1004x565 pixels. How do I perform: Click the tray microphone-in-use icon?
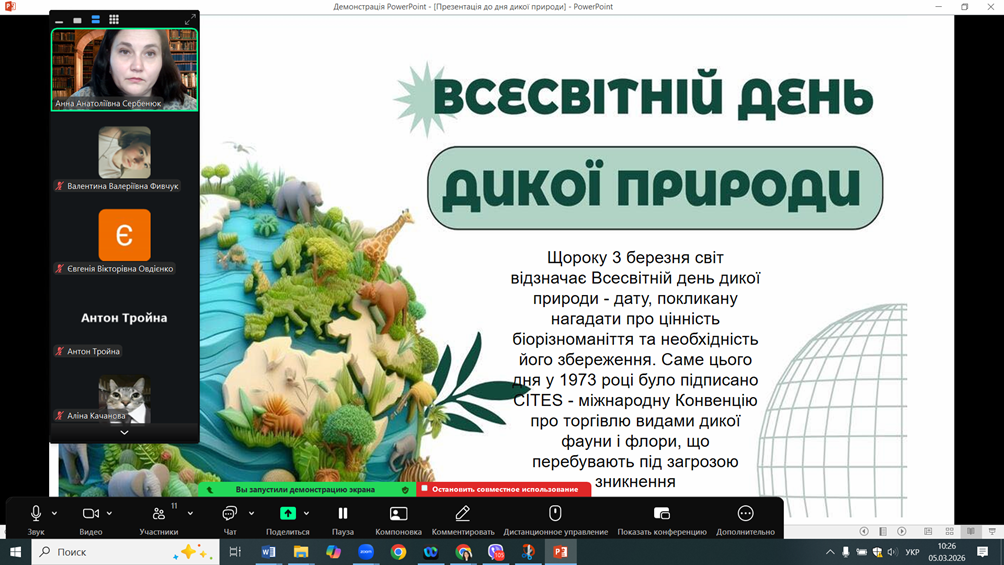846,552
